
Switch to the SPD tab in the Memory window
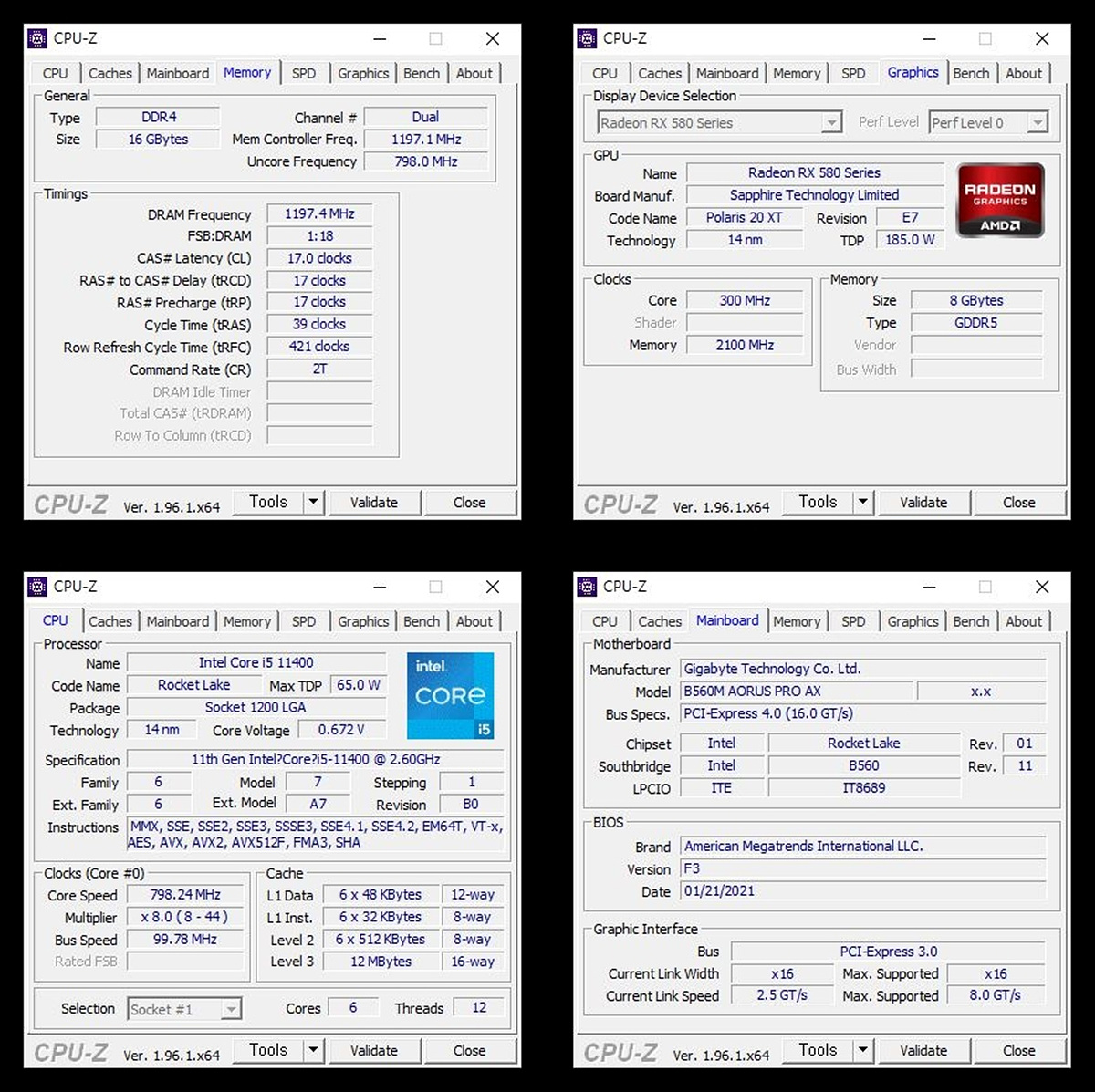tap(304, 73)
